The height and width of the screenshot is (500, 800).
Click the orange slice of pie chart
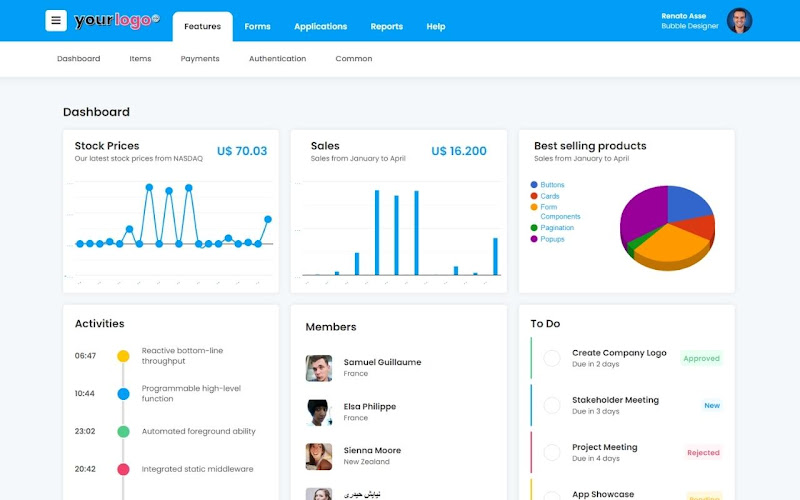670,244
